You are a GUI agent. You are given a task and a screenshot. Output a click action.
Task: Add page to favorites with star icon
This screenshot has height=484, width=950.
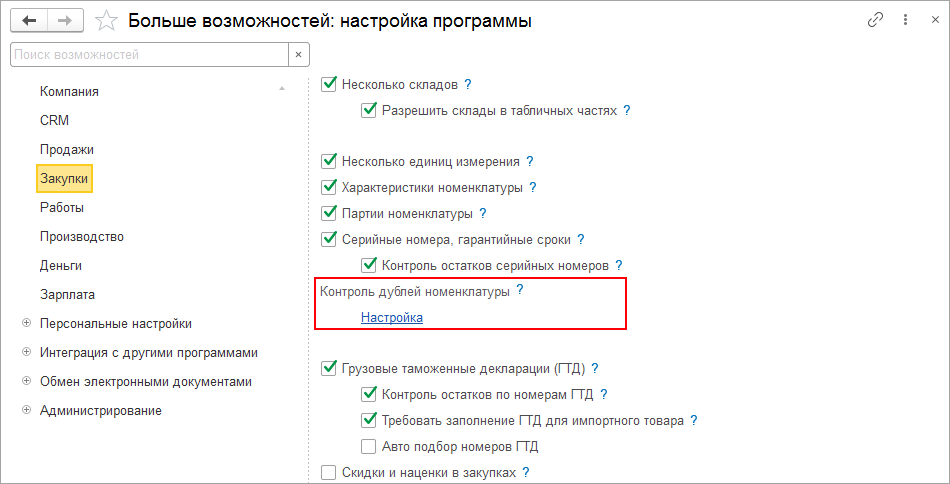click(103, 20)
